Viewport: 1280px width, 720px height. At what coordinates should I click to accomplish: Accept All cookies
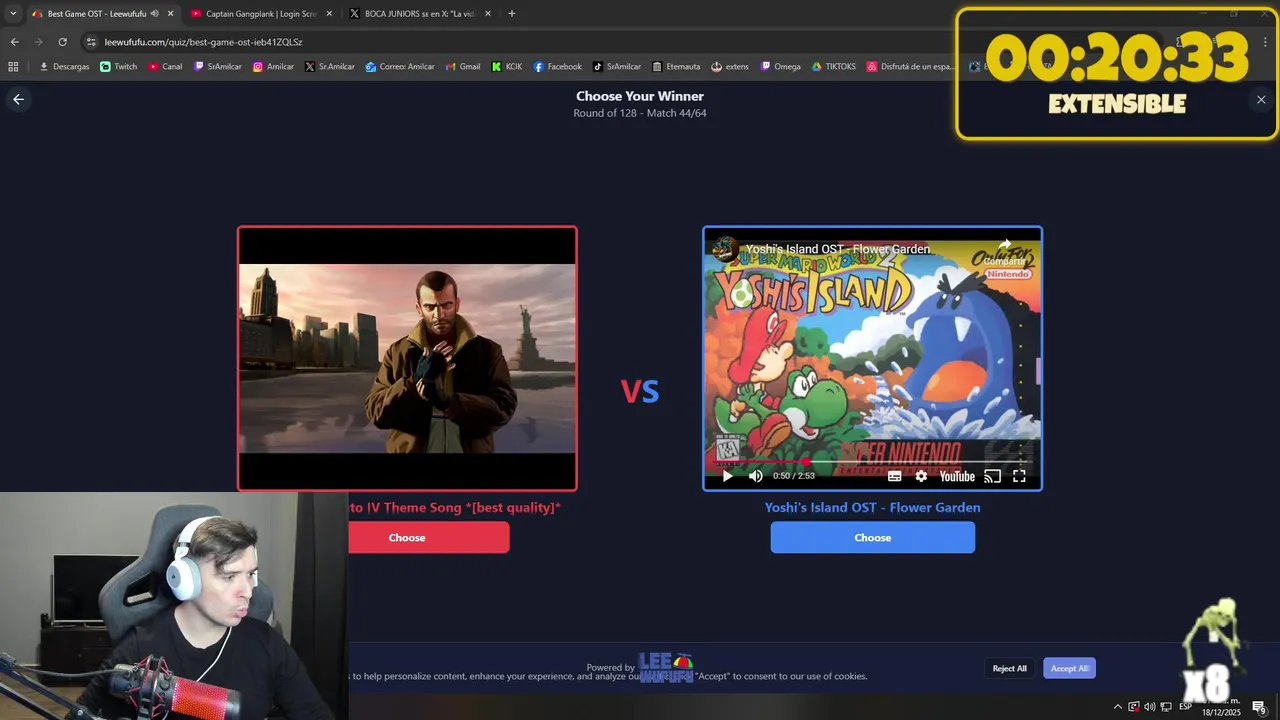tap(1069, 668)
